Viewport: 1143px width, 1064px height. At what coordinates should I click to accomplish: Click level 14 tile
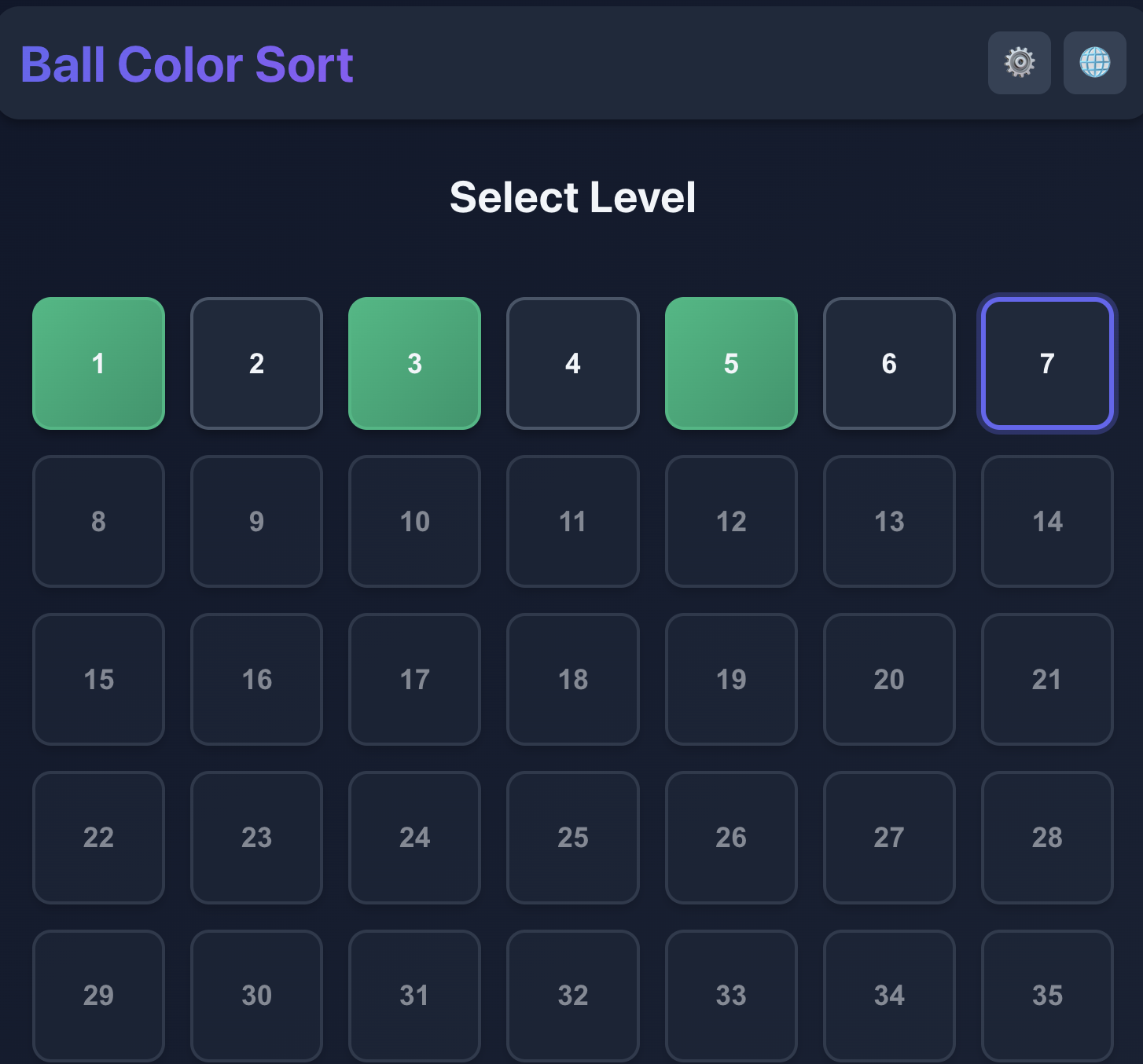click(x=1047, y=521)
